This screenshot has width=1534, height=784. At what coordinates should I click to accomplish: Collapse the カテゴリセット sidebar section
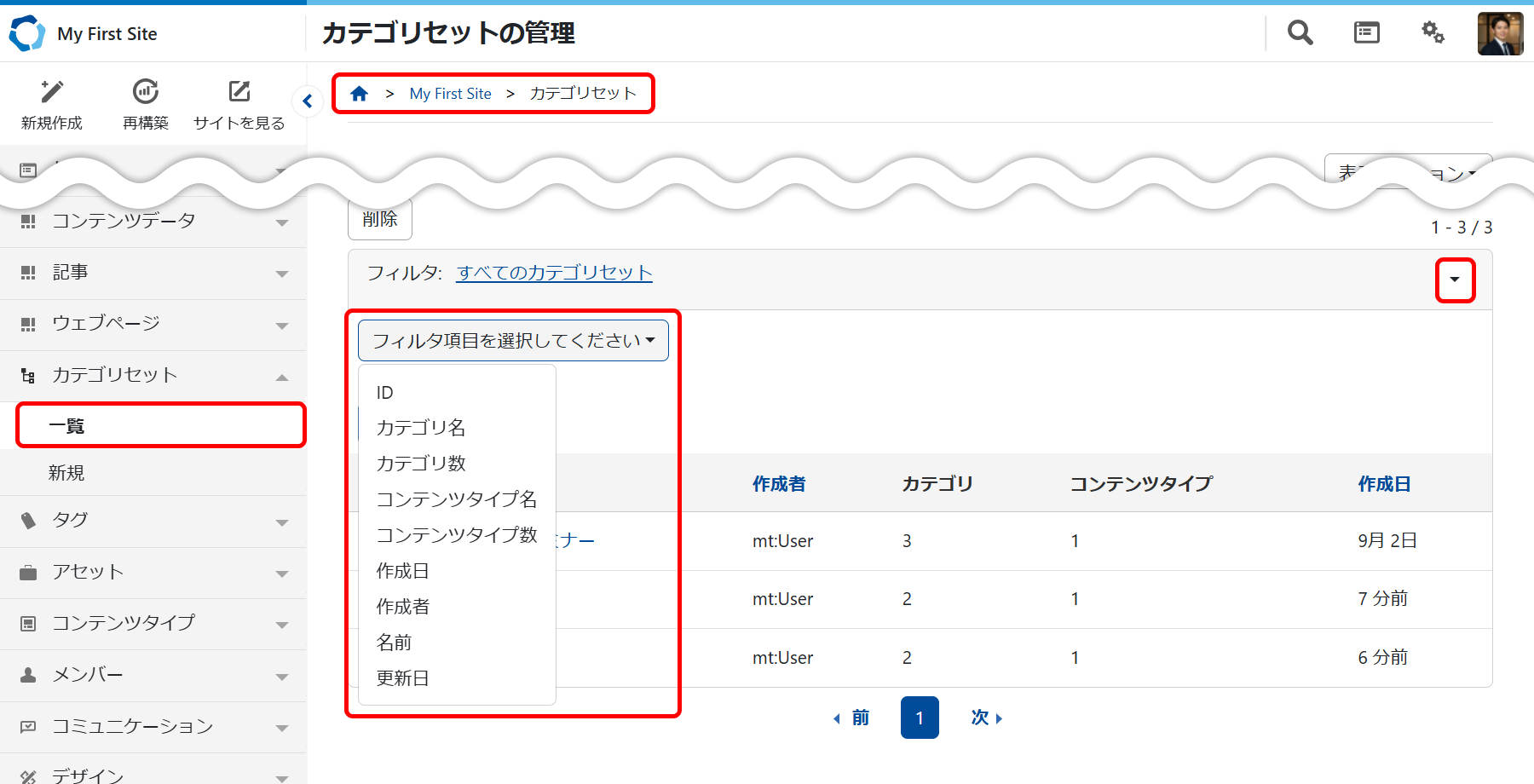(x=282, y=377)
